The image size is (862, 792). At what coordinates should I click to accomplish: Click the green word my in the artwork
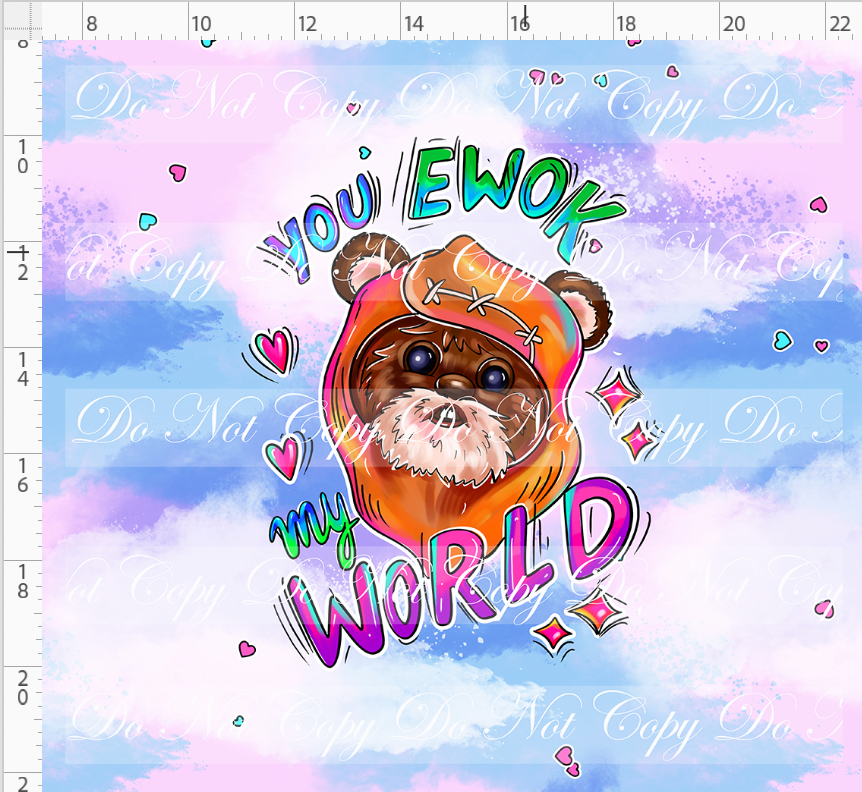tap(313, 530)
